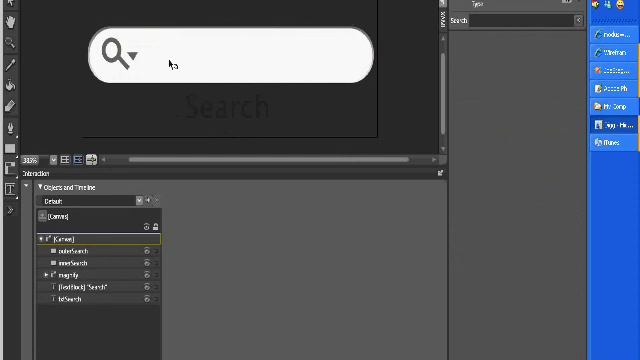Image resolution: width=640 pixels, height=360 pixels.
Task: Select the Pen tool
Action: [x=10, y=128]
